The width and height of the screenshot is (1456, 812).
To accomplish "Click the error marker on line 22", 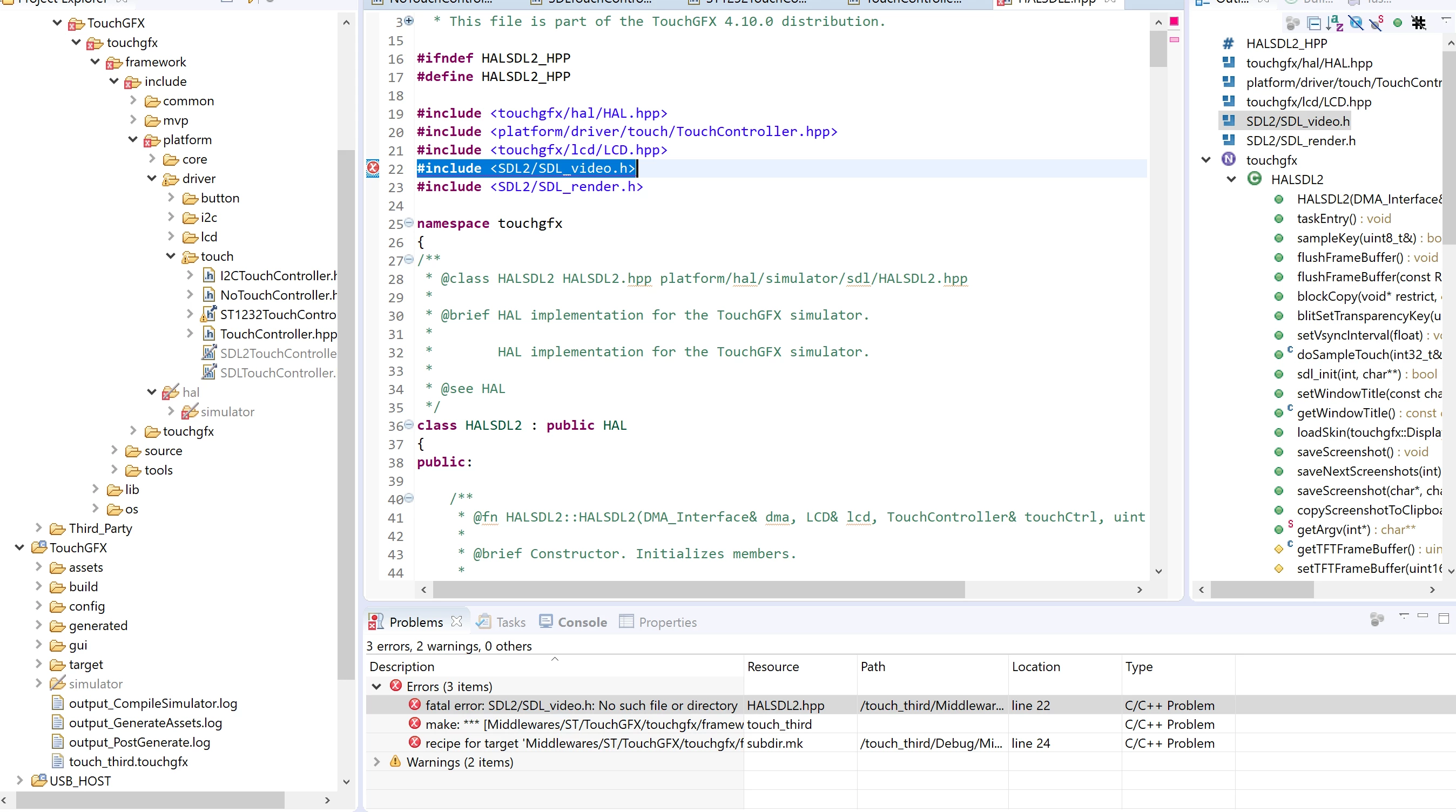I will pyautogui.click(x=373, y=168).
